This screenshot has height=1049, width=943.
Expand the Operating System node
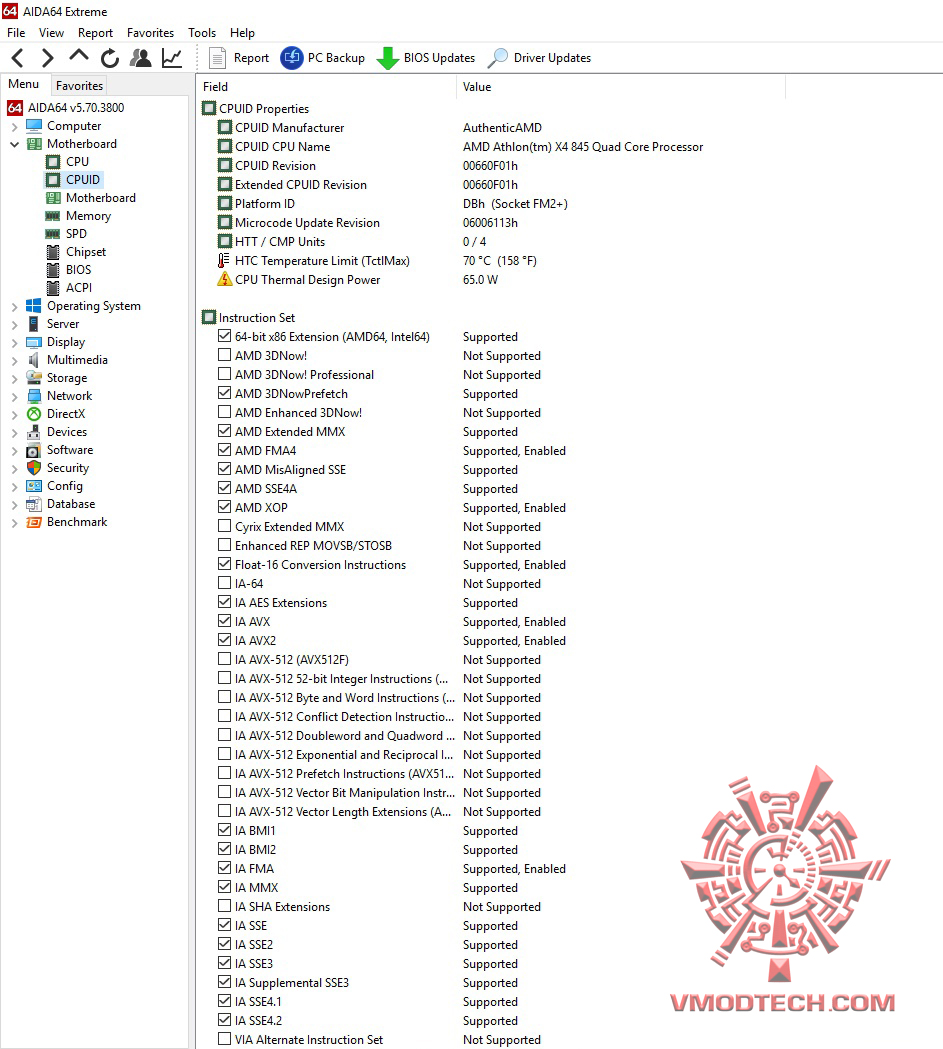tap(14, 306)
